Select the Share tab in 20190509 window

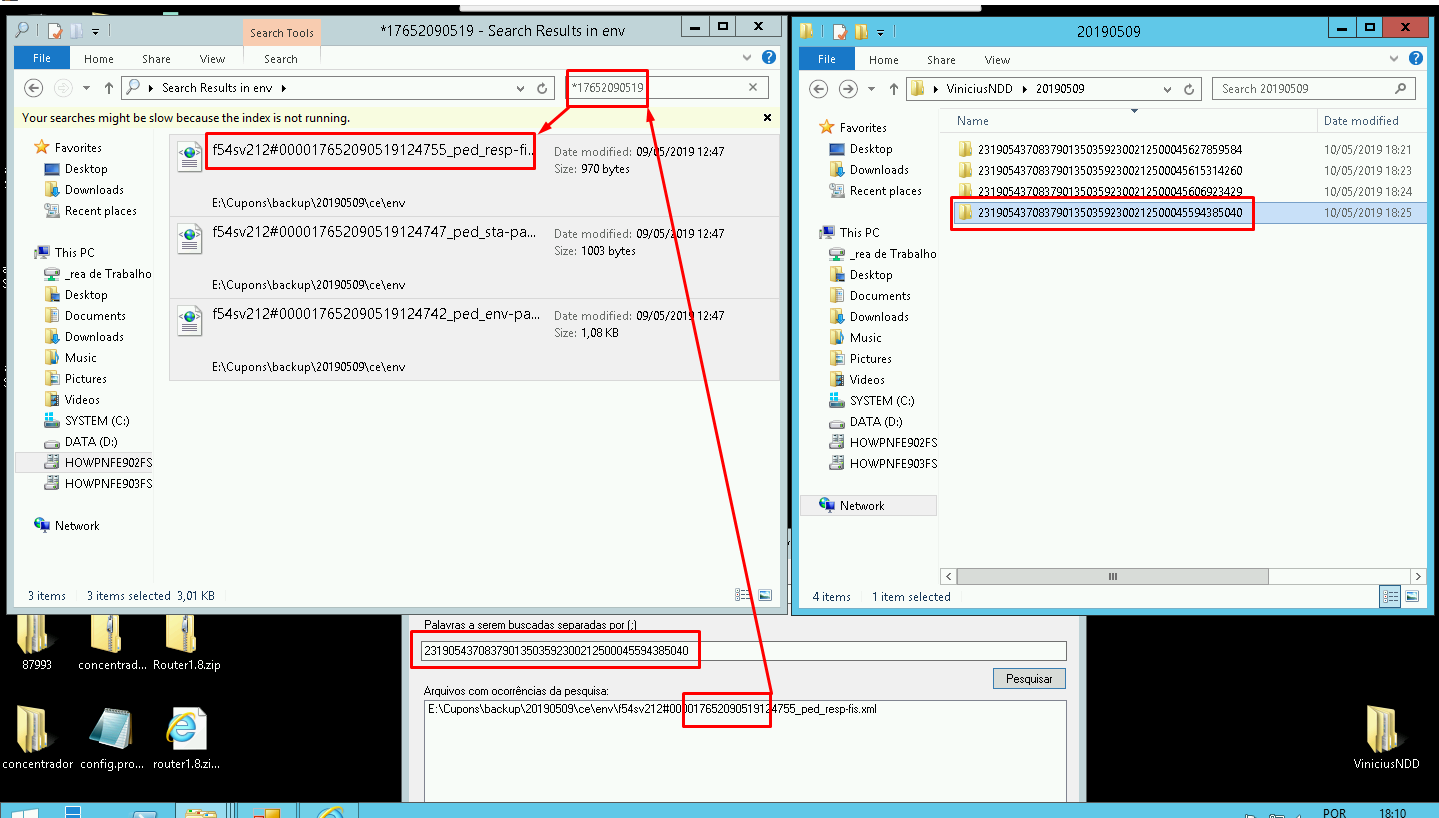point(941,60)
